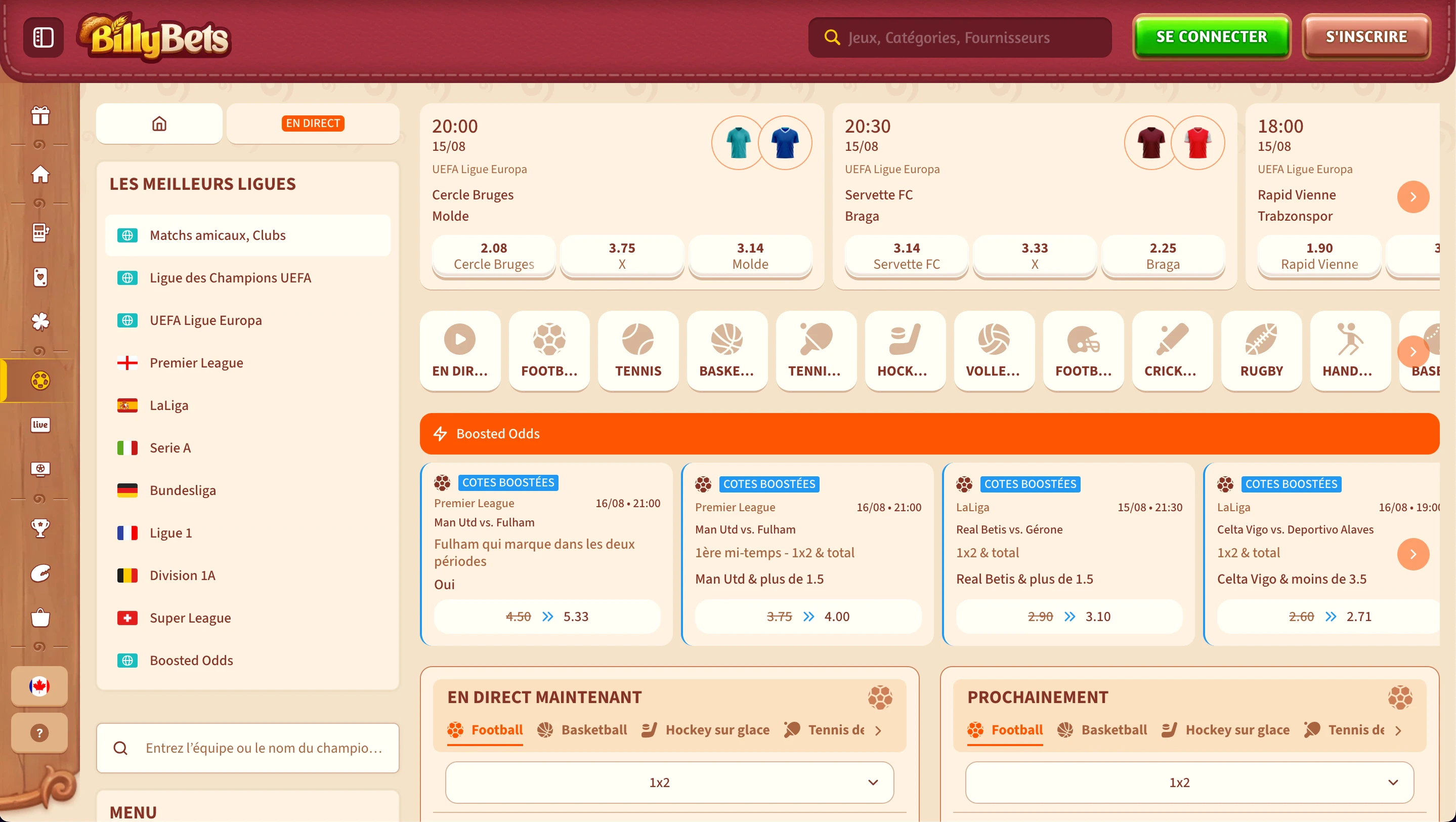The image size is (1456, 822).
Task: Open the Boosted Odds orange banner
Action: (929, 434)
